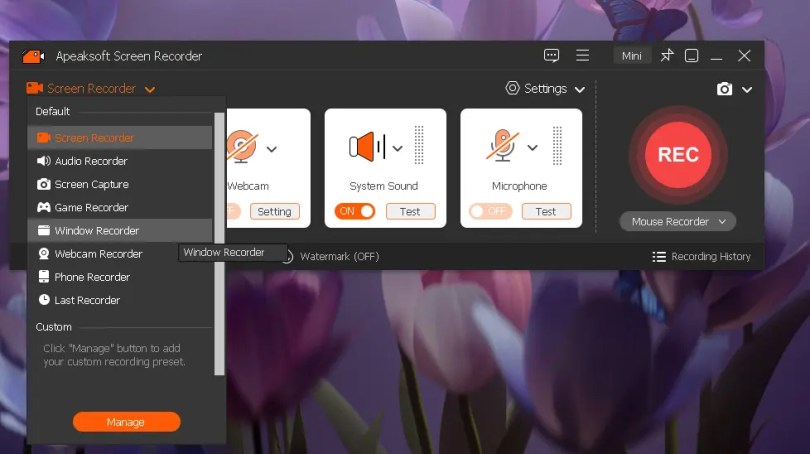The width and height of the screenshot is (810, 454).
Task: Click the Webcam Recorder webcam icon
Action: (44, 254)
